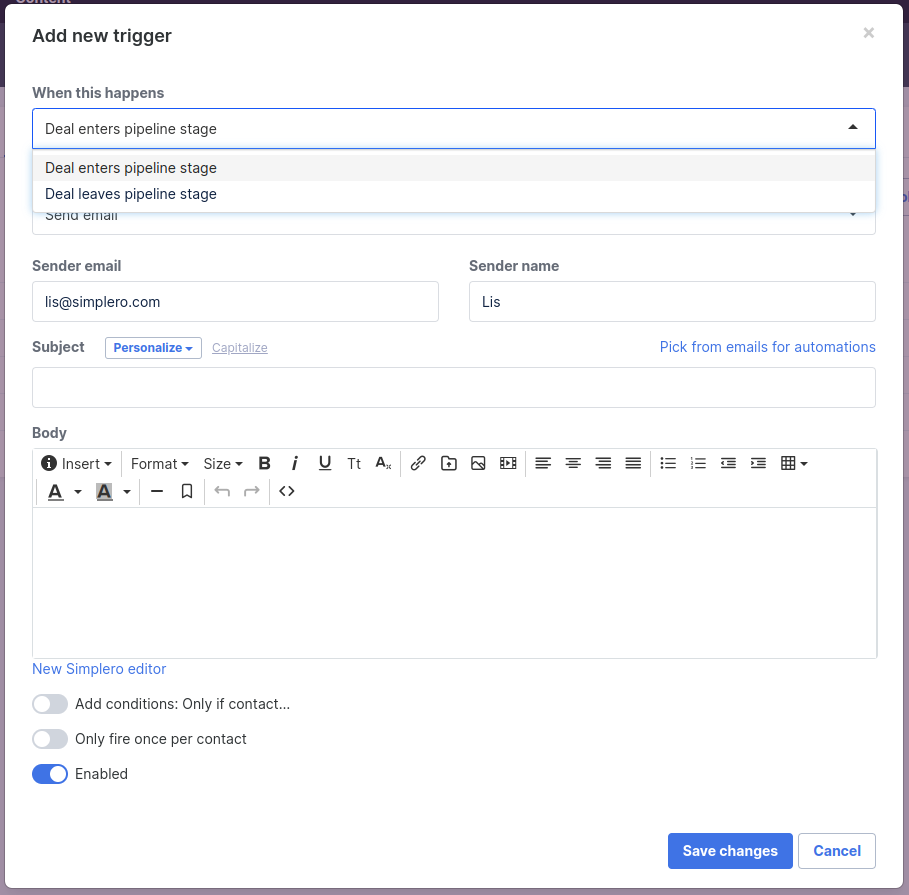
Task: Click the Subject input field
Action: point(454,387)
